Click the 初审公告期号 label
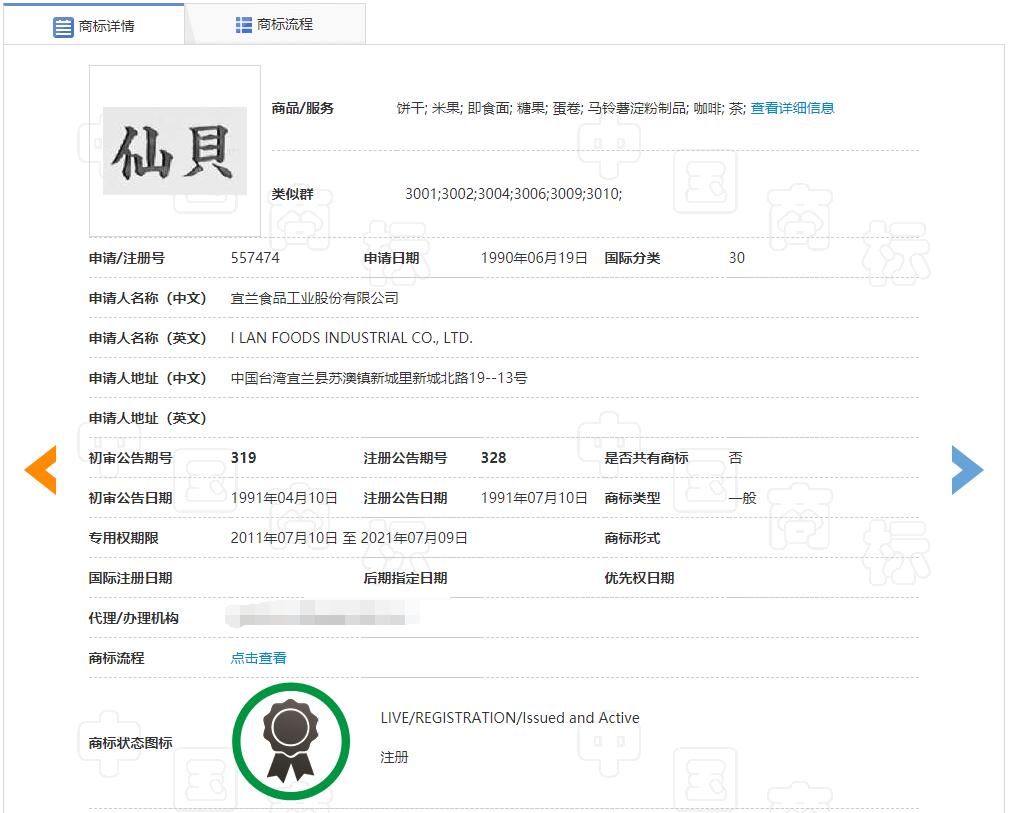 (x=131, y=458)
